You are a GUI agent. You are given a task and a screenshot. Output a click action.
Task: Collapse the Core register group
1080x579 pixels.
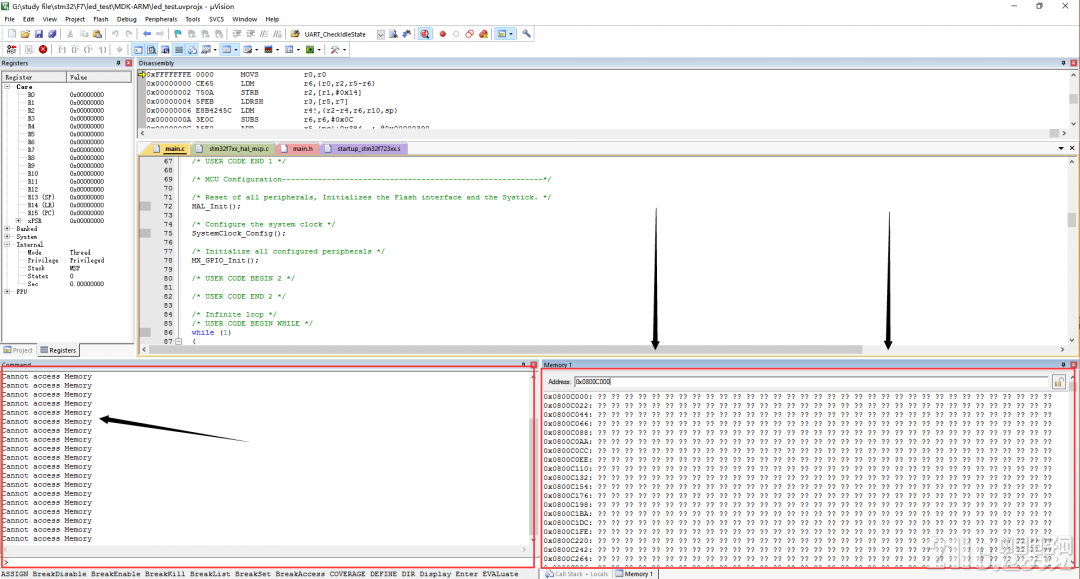pyautogui.click(x=8, y=87)
